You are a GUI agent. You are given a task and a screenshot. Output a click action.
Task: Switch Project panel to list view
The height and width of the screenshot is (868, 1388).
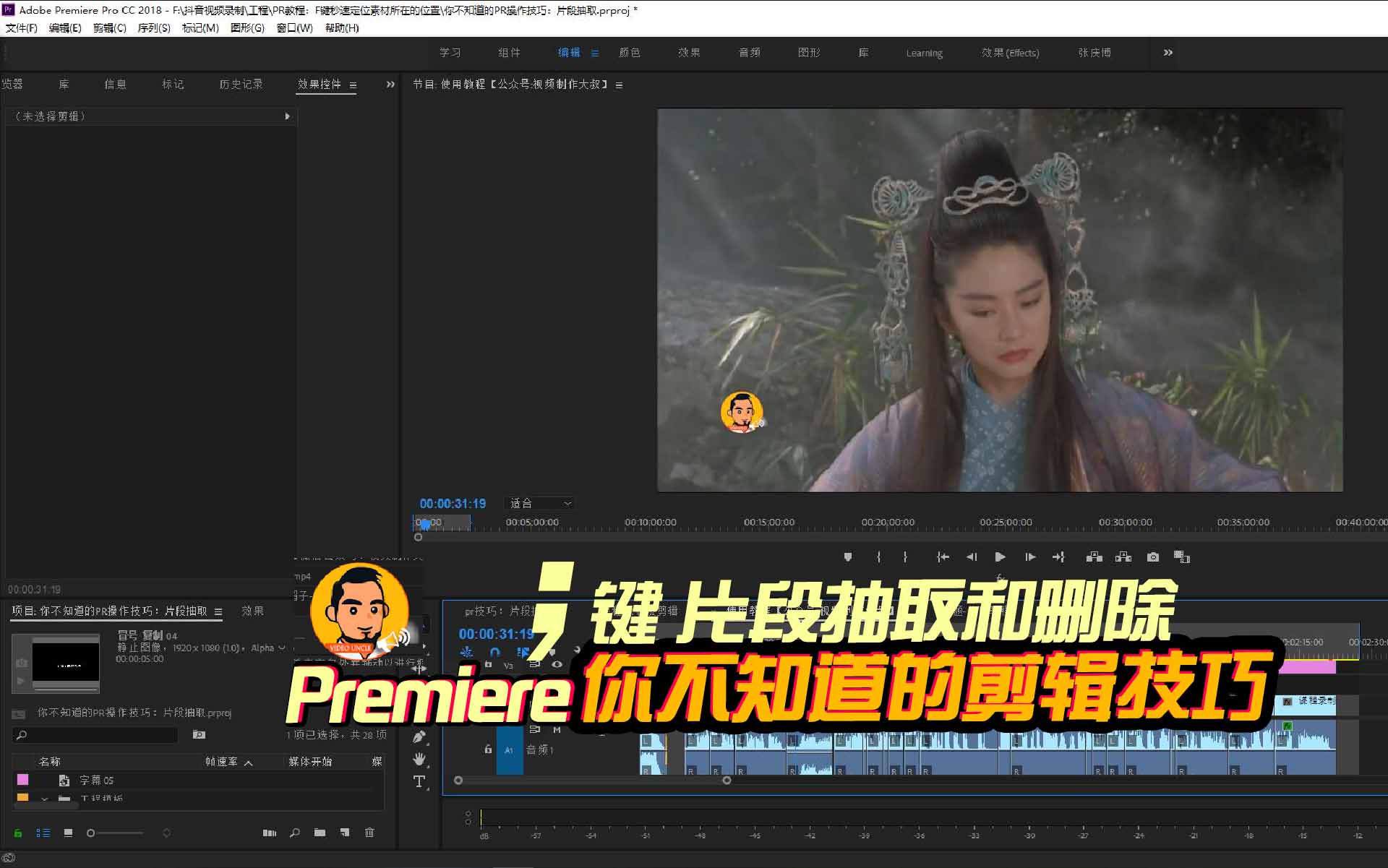43,833
